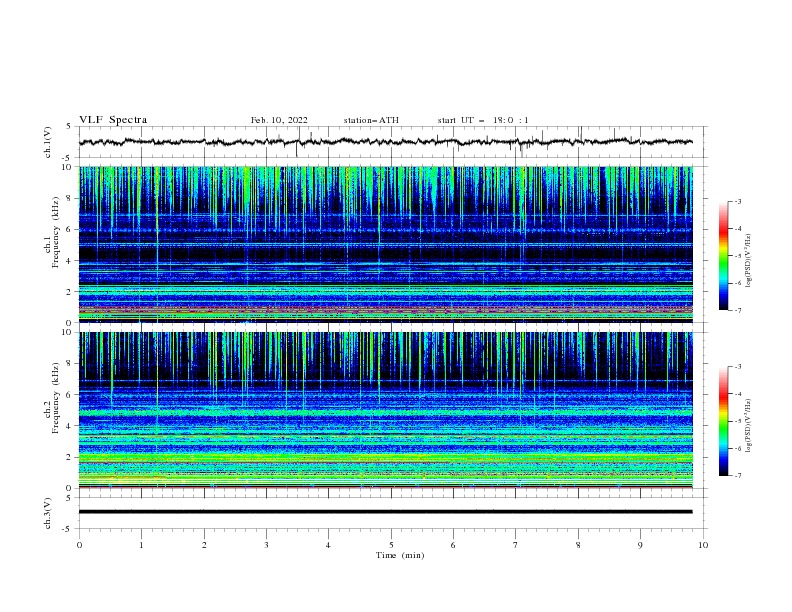Click the "ch.3(V)" waveform axis label

pyautogui.click(x=48, y=513)
